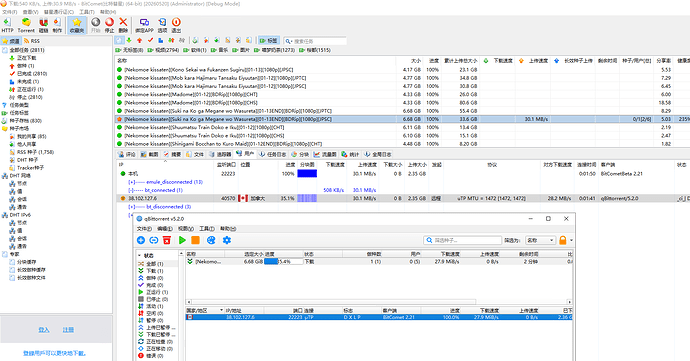Click the chain add-link icon in qBittorrent
The height and width of the screenshot is (361, 690).
click(x=154, y=240)
